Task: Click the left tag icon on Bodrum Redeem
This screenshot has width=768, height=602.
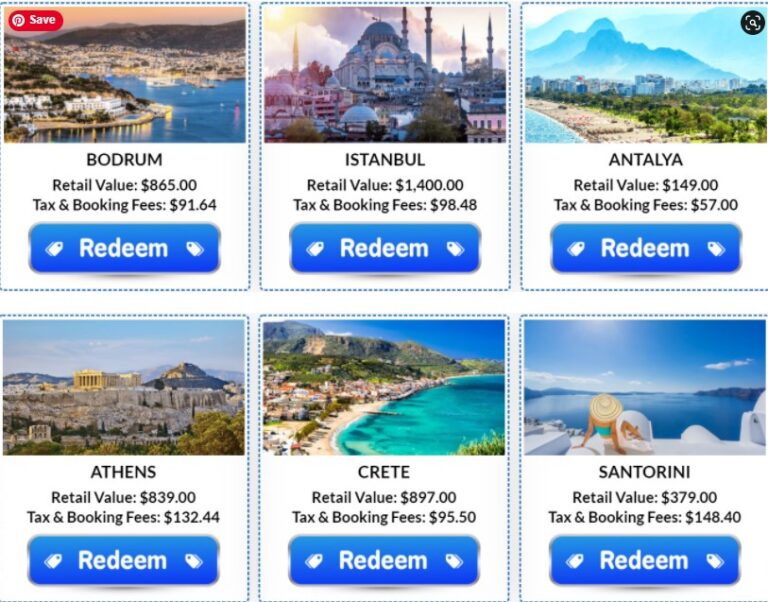Action: (54, 249)
